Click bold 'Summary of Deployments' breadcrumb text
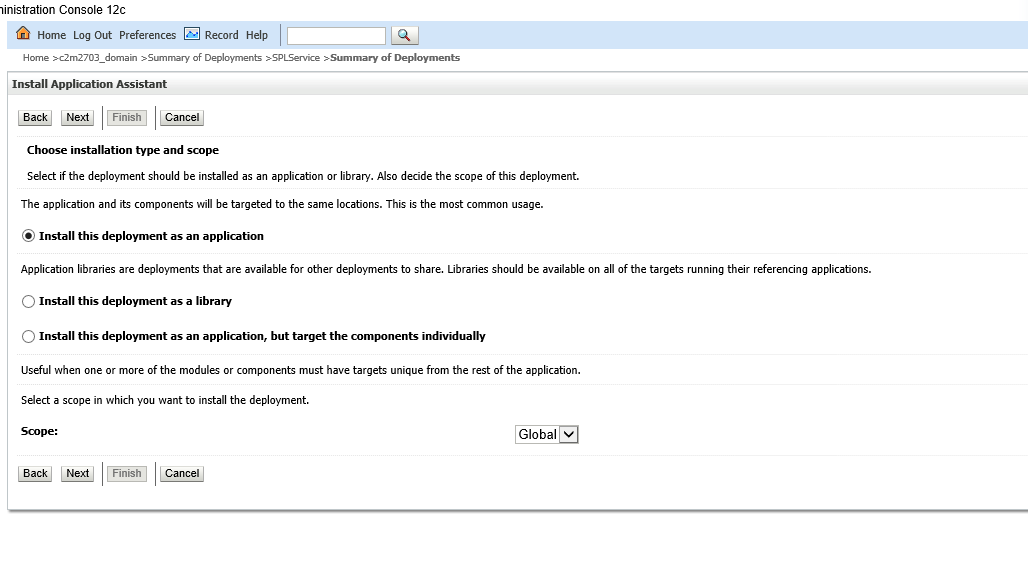1028x574 pixels. (x=395, y=58)
